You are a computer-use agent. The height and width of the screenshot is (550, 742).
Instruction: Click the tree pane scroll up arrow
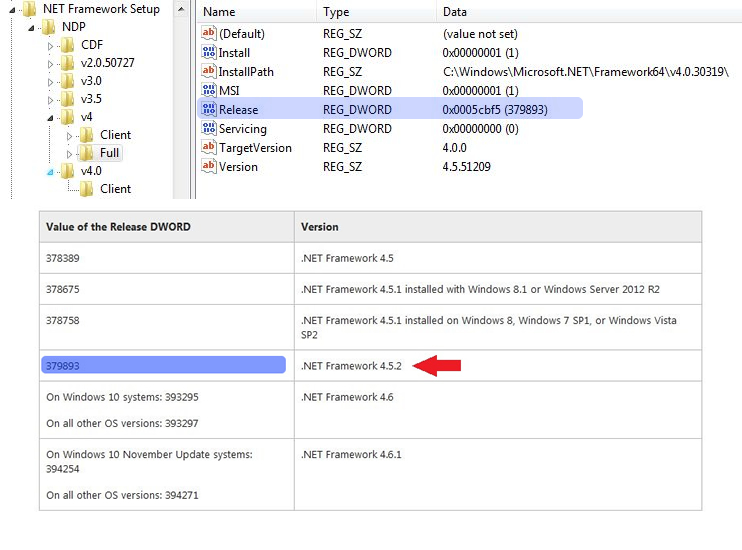point(181,9)
